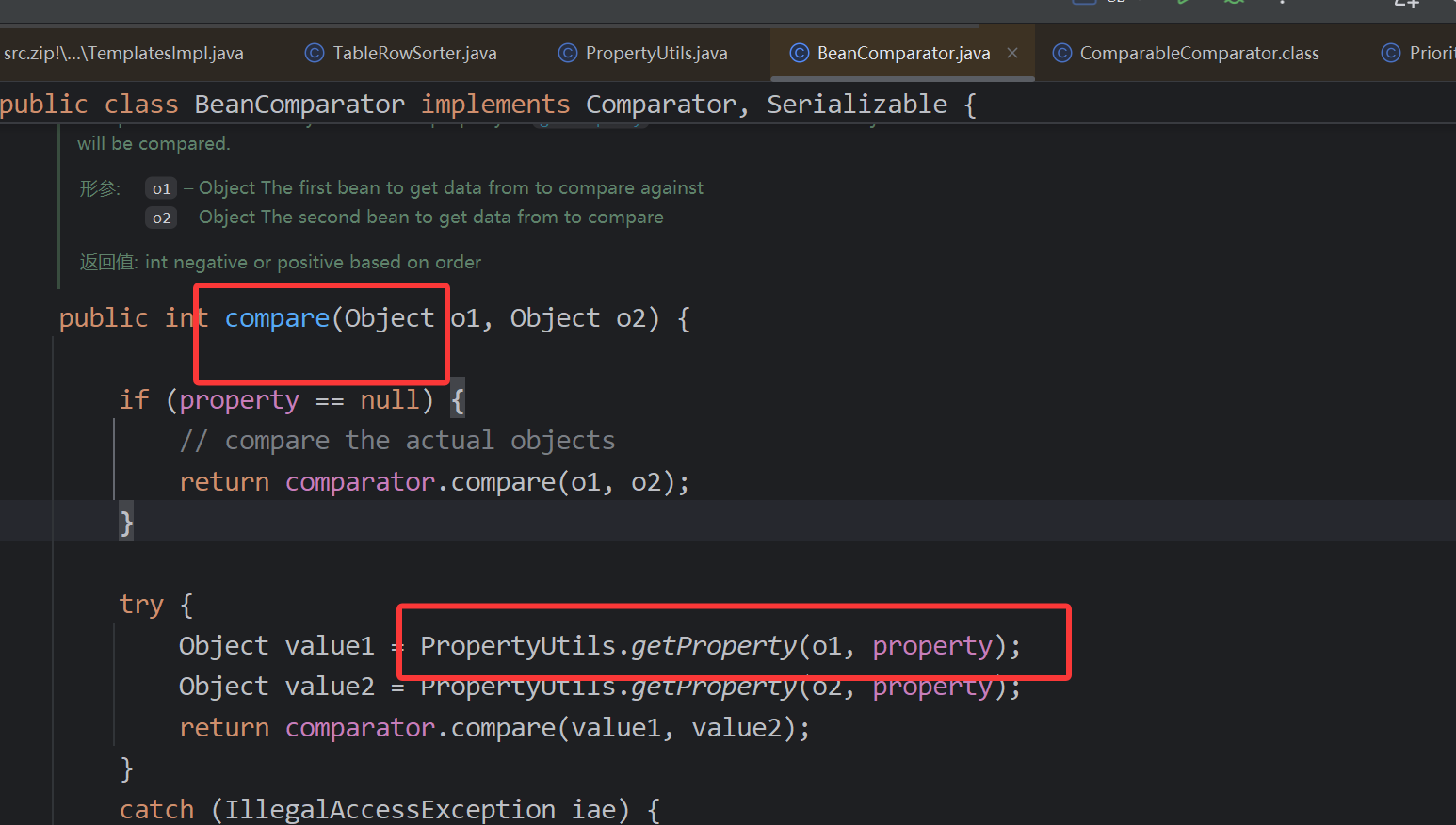Screen dimensions: 1456x825
Task: Click the highlighted closing brace of the if block
Action: (x=126, y=523)
